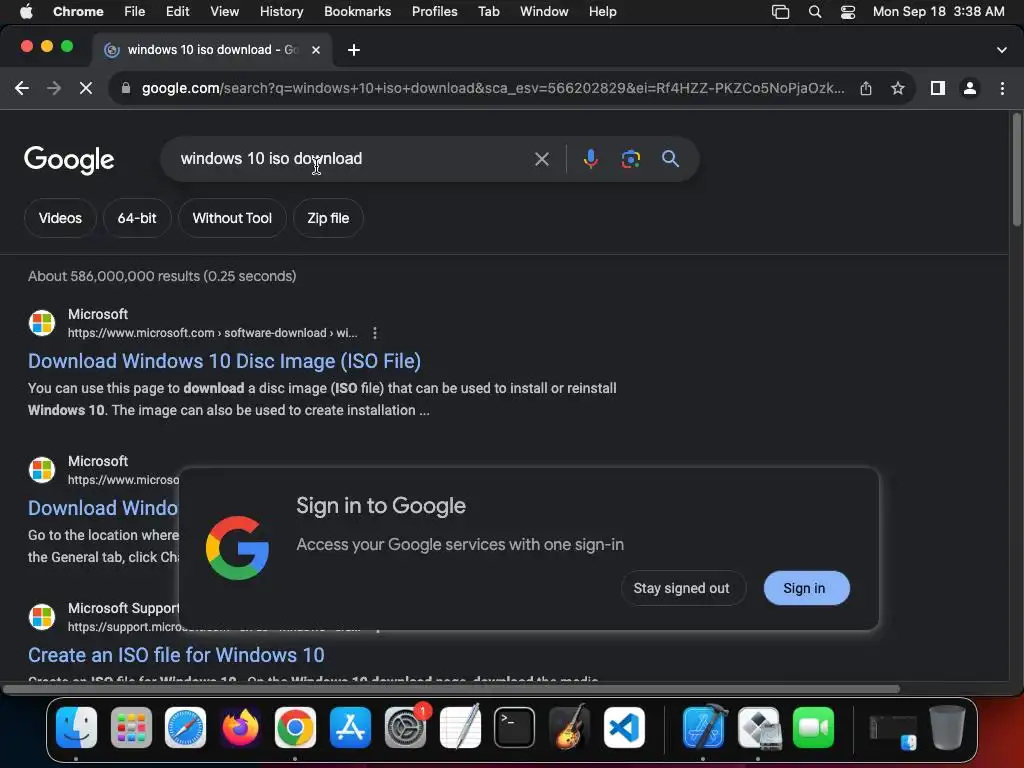
Task: Stop page loading with X button
Action: click(x=86, y=88)
